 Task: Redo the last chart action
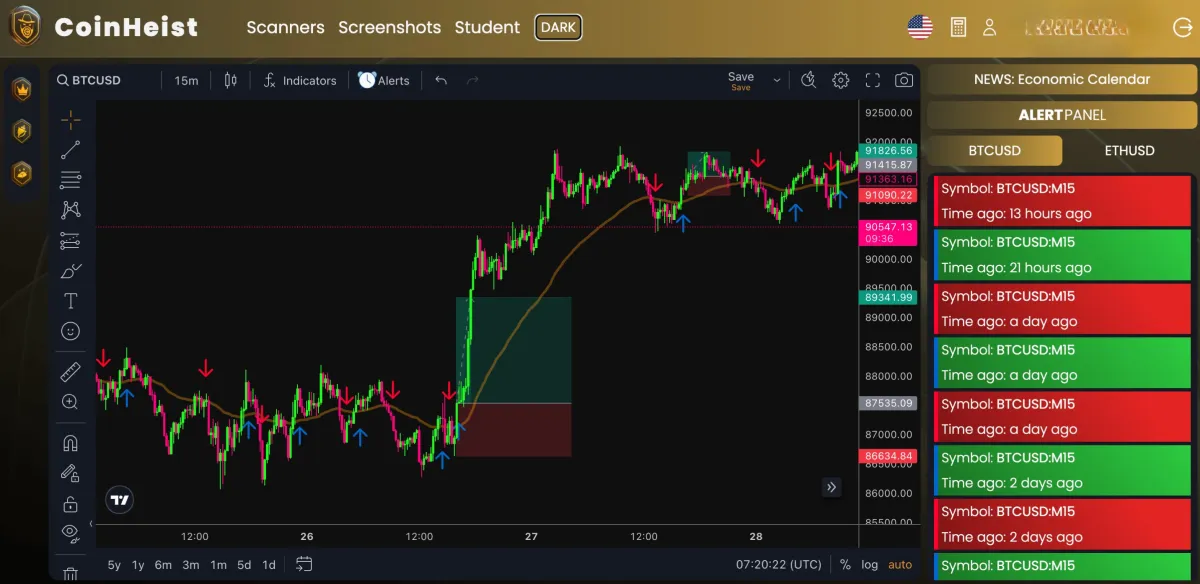[473, 80]
